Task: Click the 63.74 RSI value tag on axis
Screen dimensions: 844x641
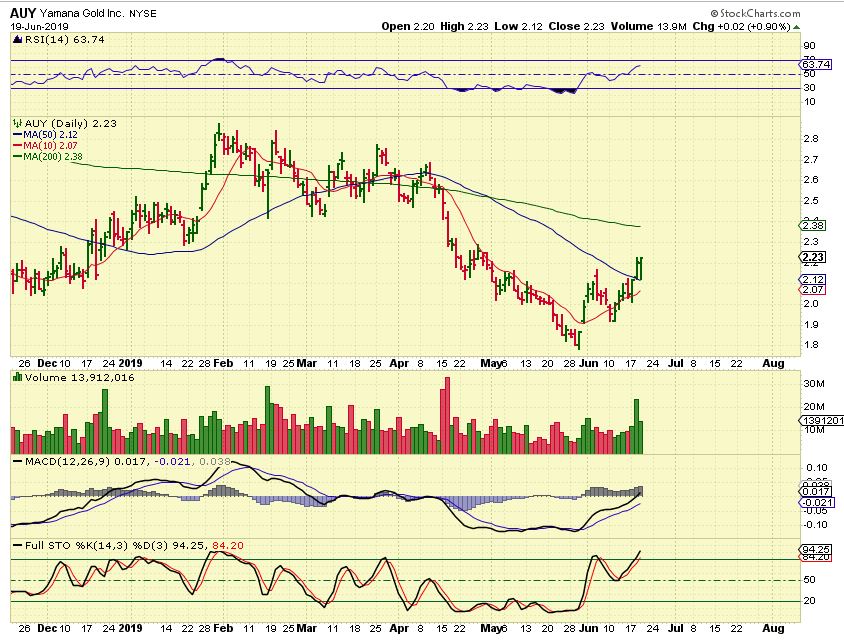Action: pos(816,65)
